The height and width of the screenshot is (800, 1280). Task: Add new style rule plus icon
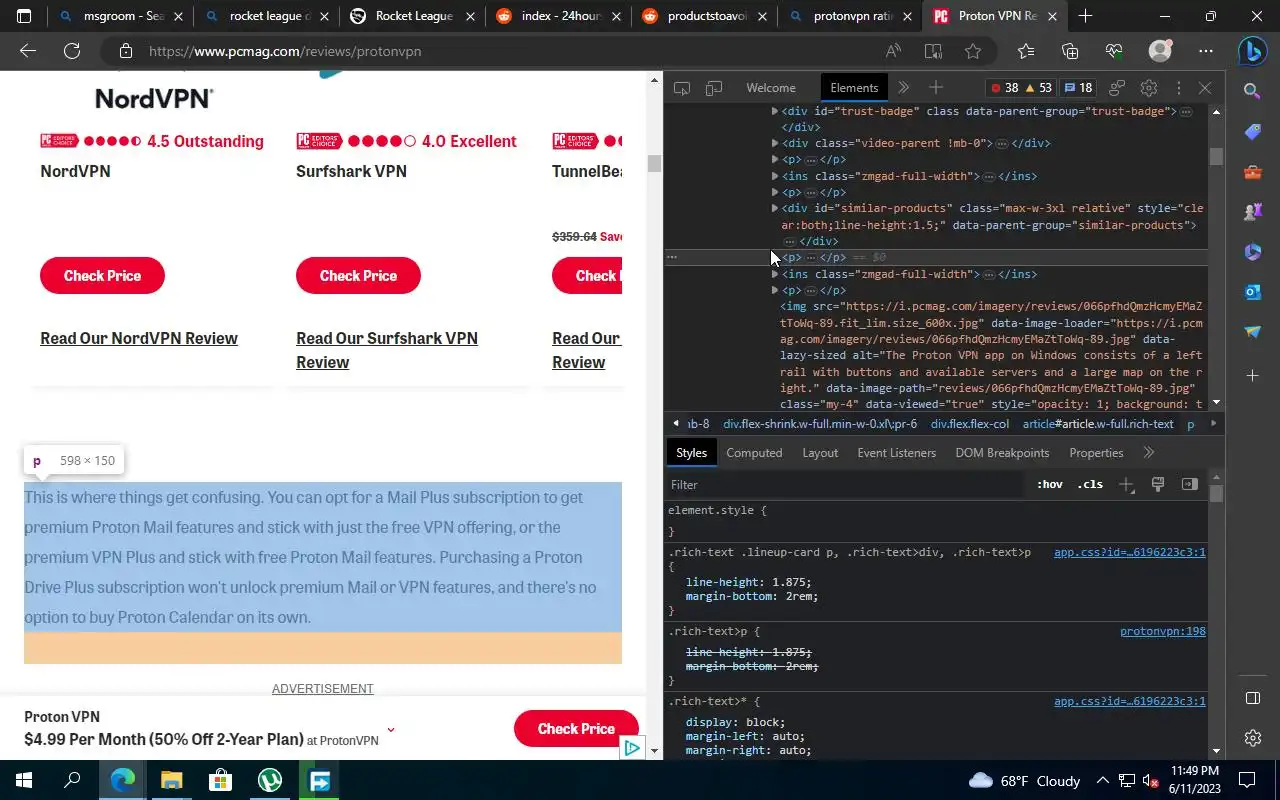point(1126,484)
